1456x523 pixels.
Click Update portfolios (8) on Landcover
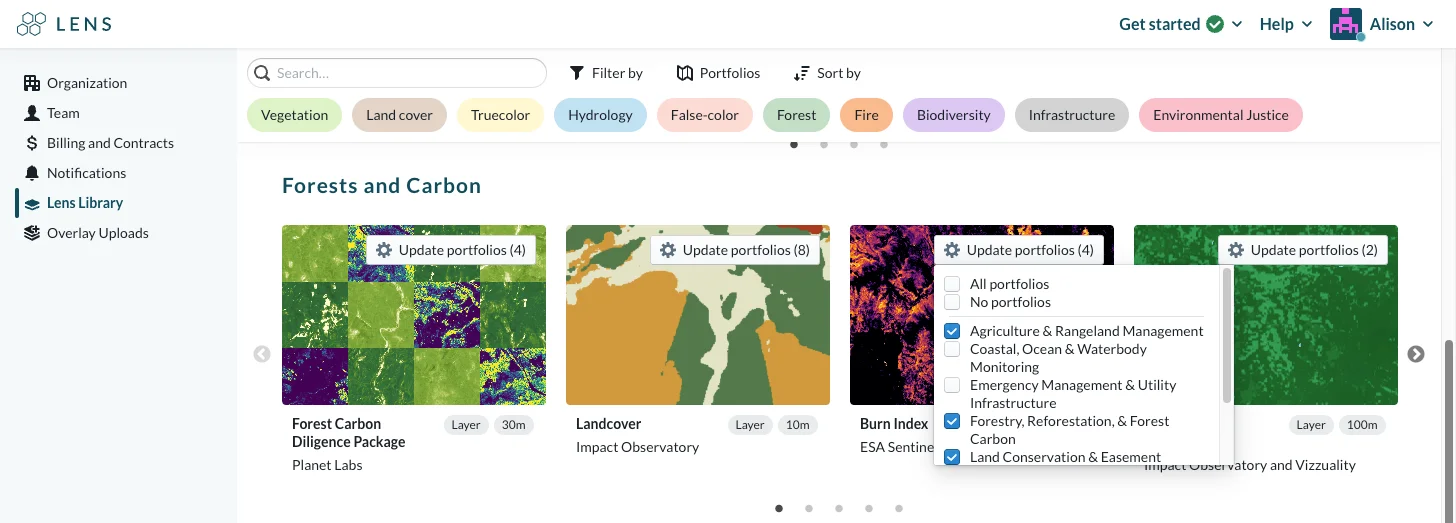click(x=735, y=250)
